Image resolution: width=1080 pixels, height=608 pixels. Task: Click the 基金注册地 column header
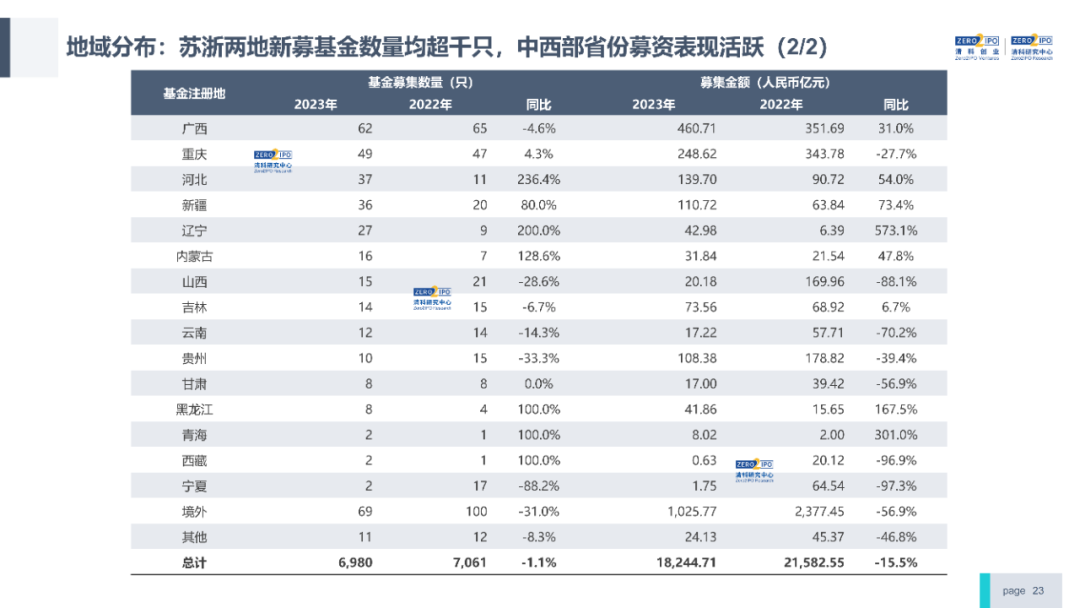194,94
